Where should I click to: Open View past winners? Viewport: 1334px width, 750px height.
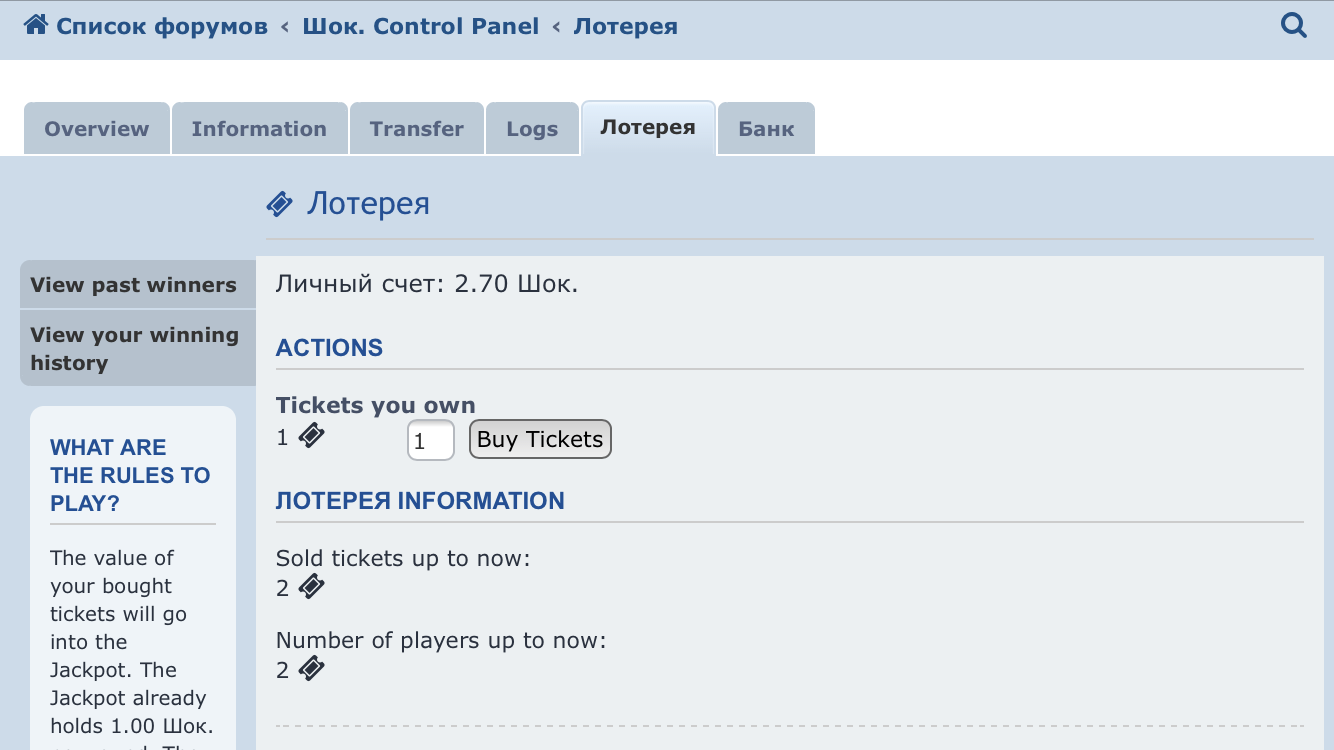tap(134, 285)
